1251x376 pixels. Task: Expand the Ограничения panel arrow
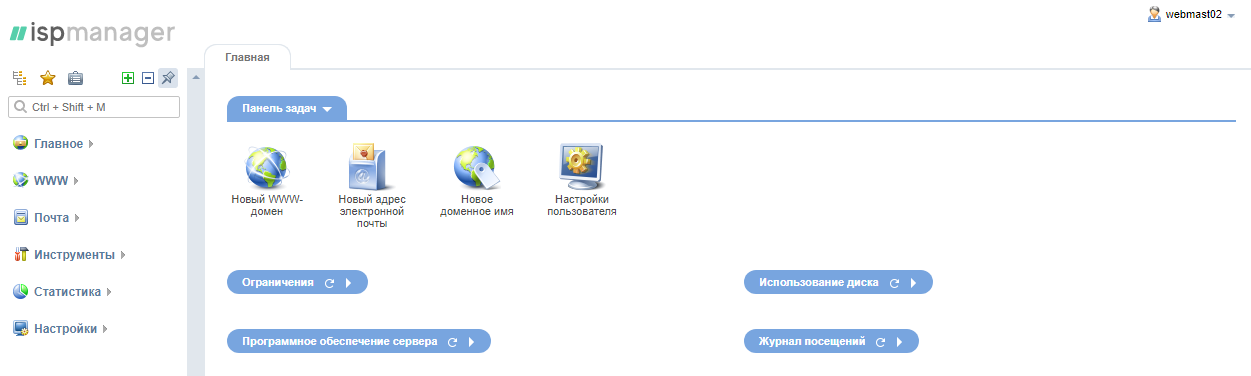point(348,283)
